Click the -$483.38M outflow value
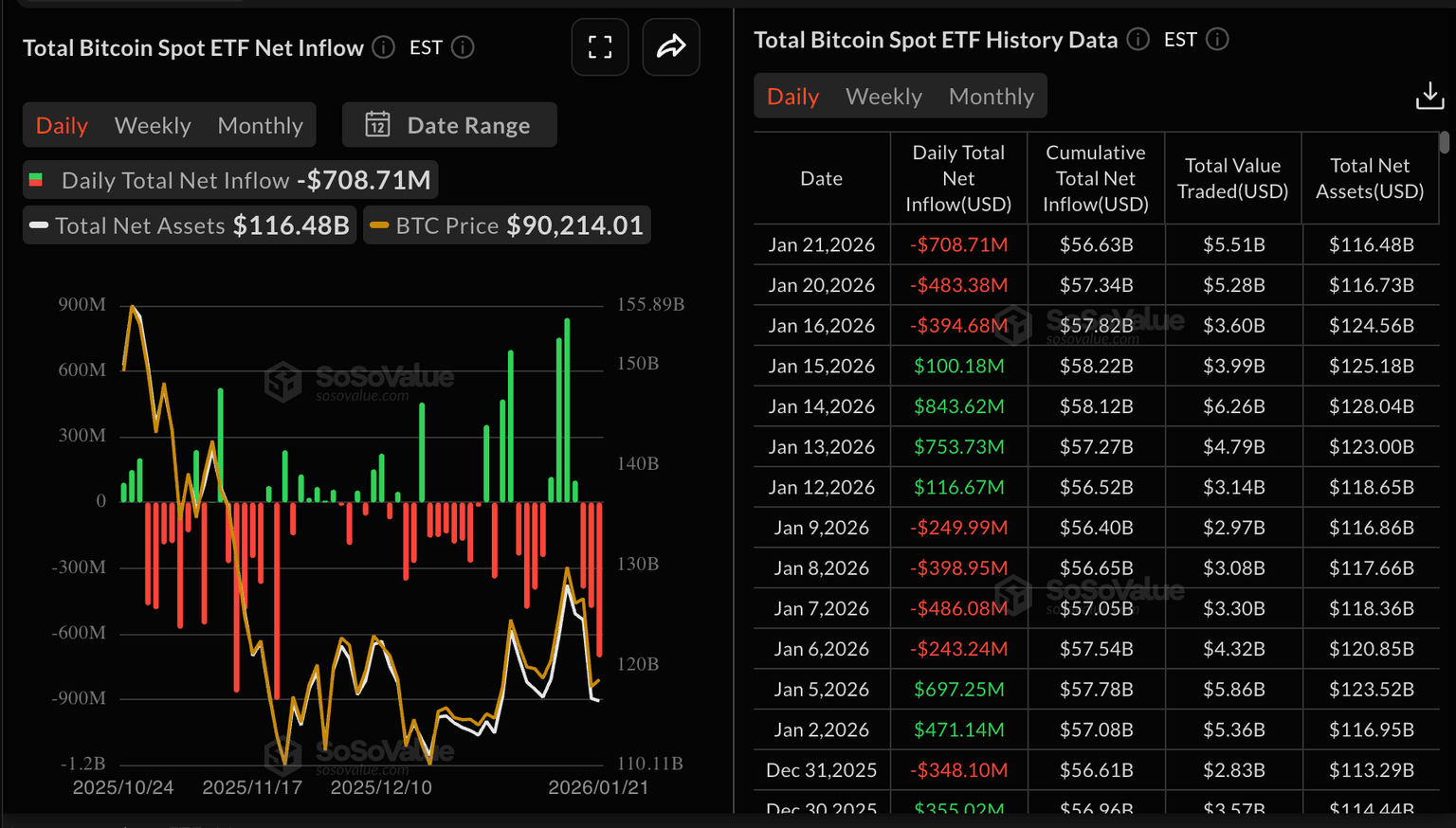 [958, 285]
